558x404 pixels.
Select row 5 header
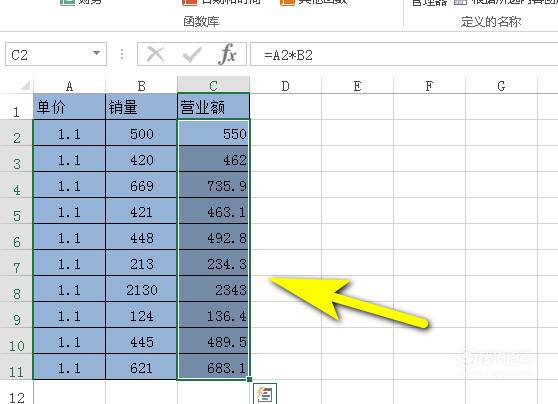click(x=16, y=211)
